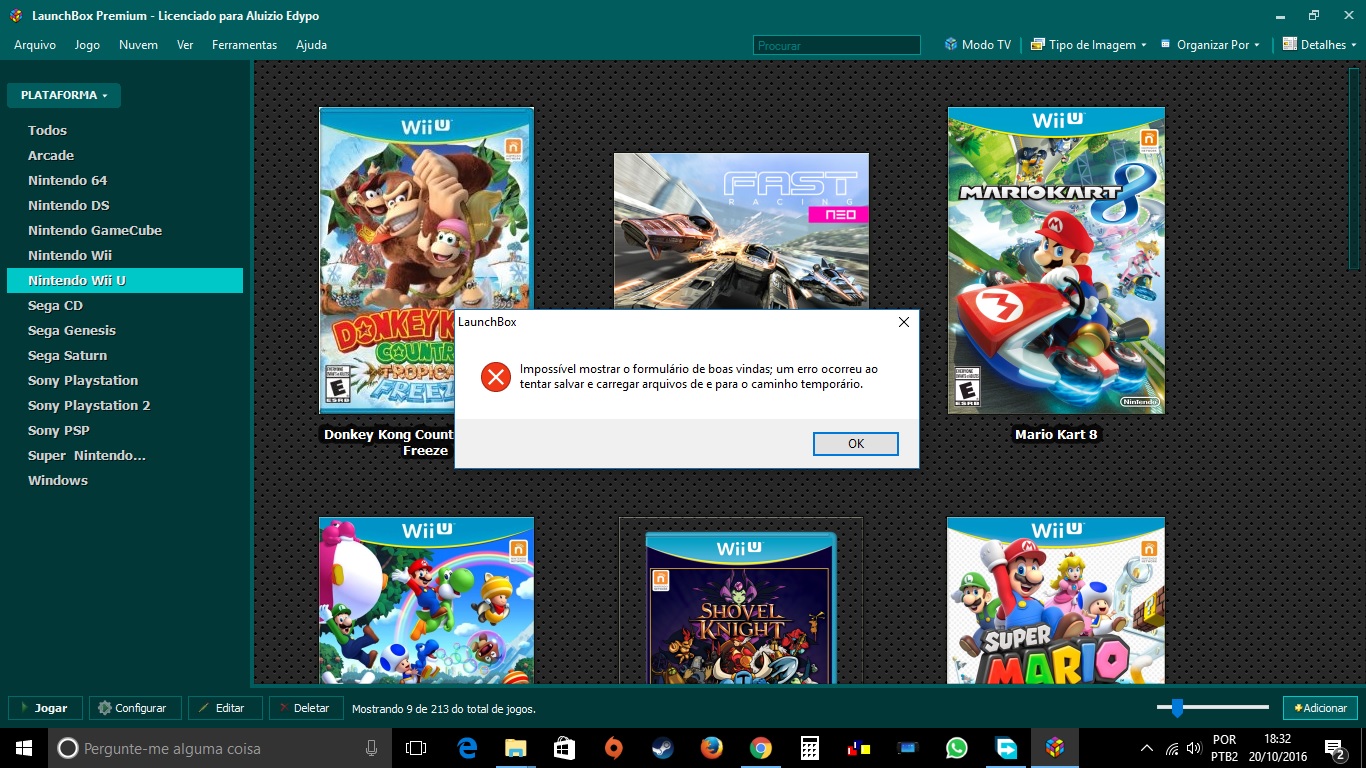Viewport: 1366px width, 768px height.
Task: Click the Deletar button
Action: pyautogui.click(x=306, y=708)
